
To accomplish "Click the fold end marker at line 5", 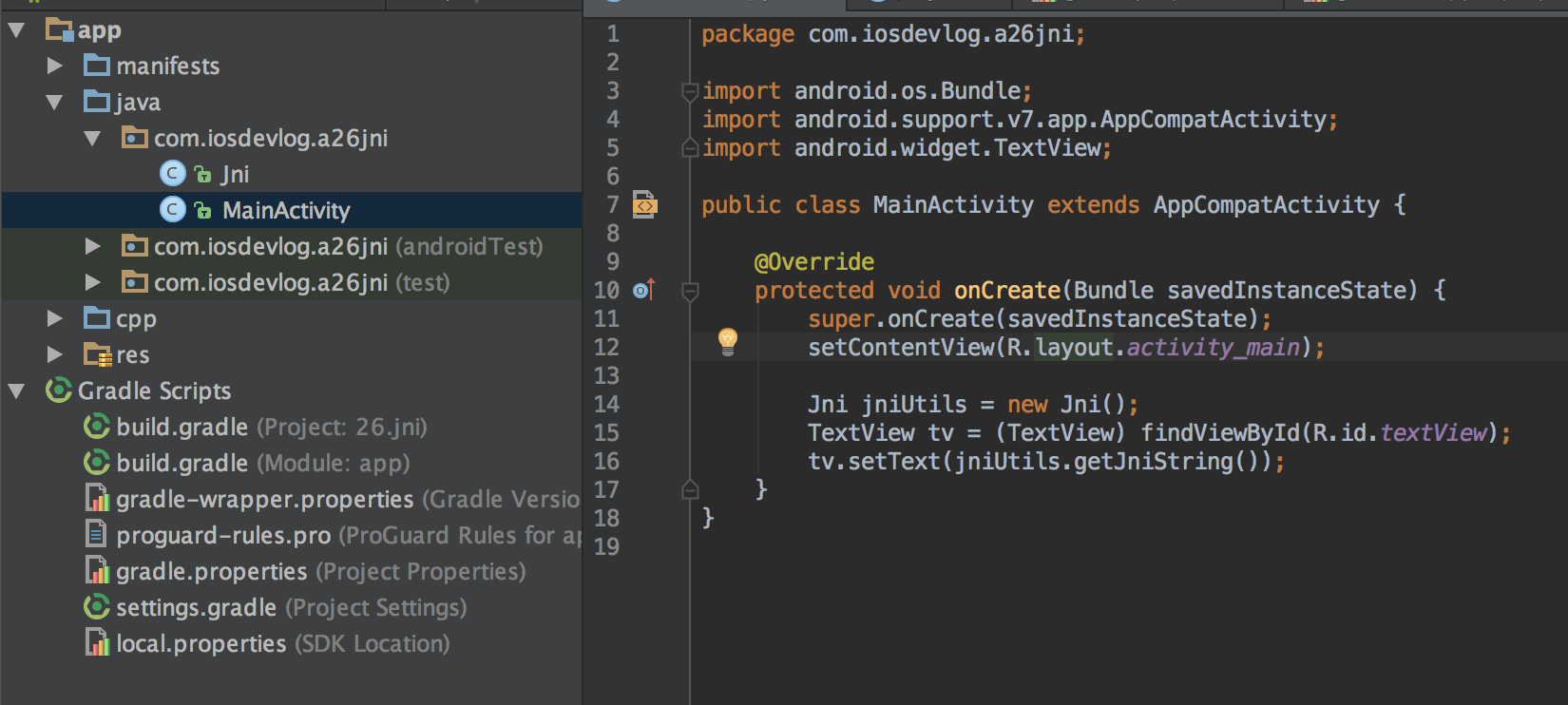I will pyautogui.click(x=691, y=147).
